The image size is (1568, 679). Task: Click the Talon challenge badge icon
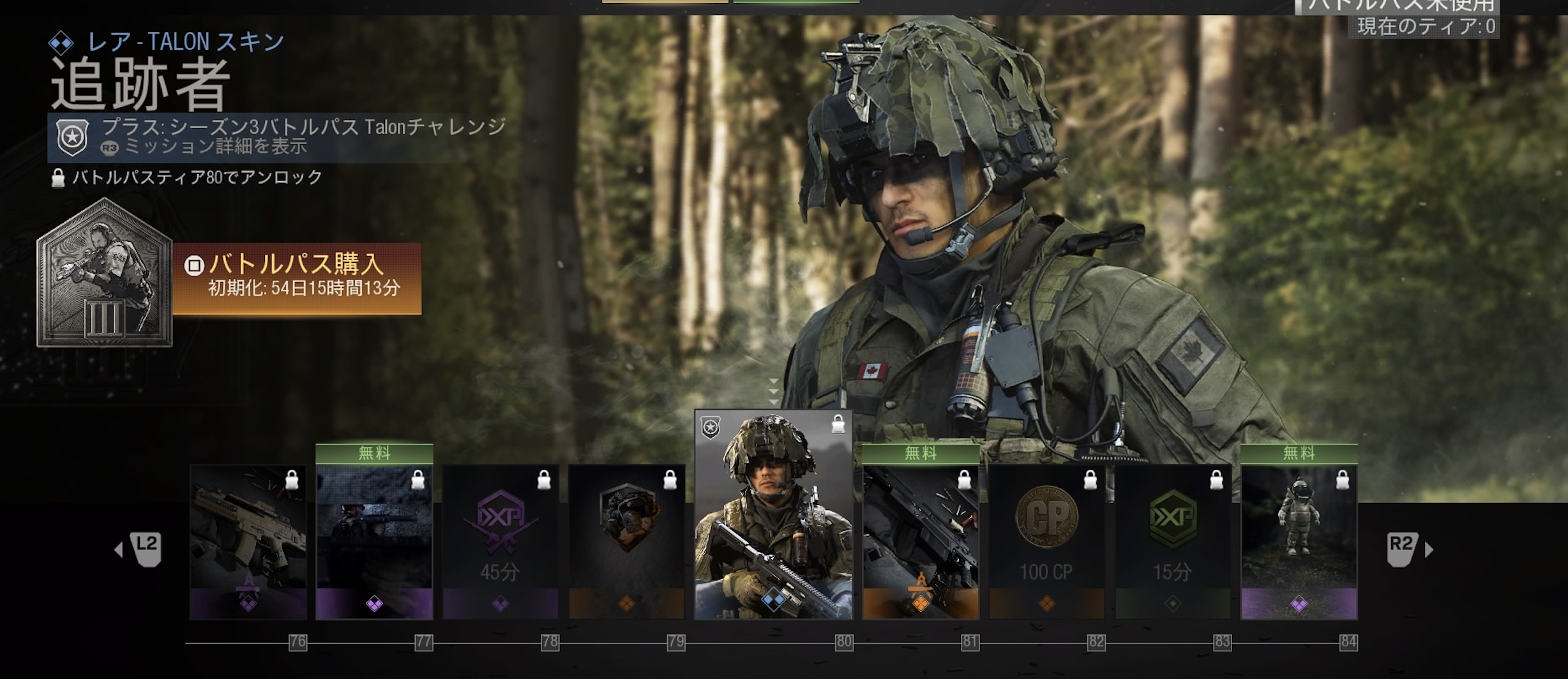tap(72, 137)
